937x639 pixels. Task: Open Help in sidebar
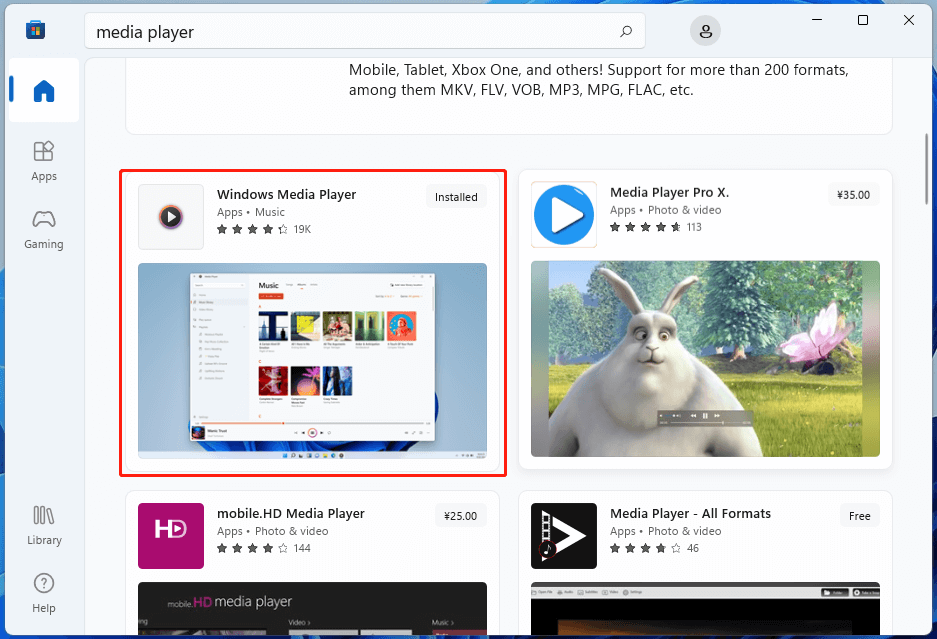[44, 593]
